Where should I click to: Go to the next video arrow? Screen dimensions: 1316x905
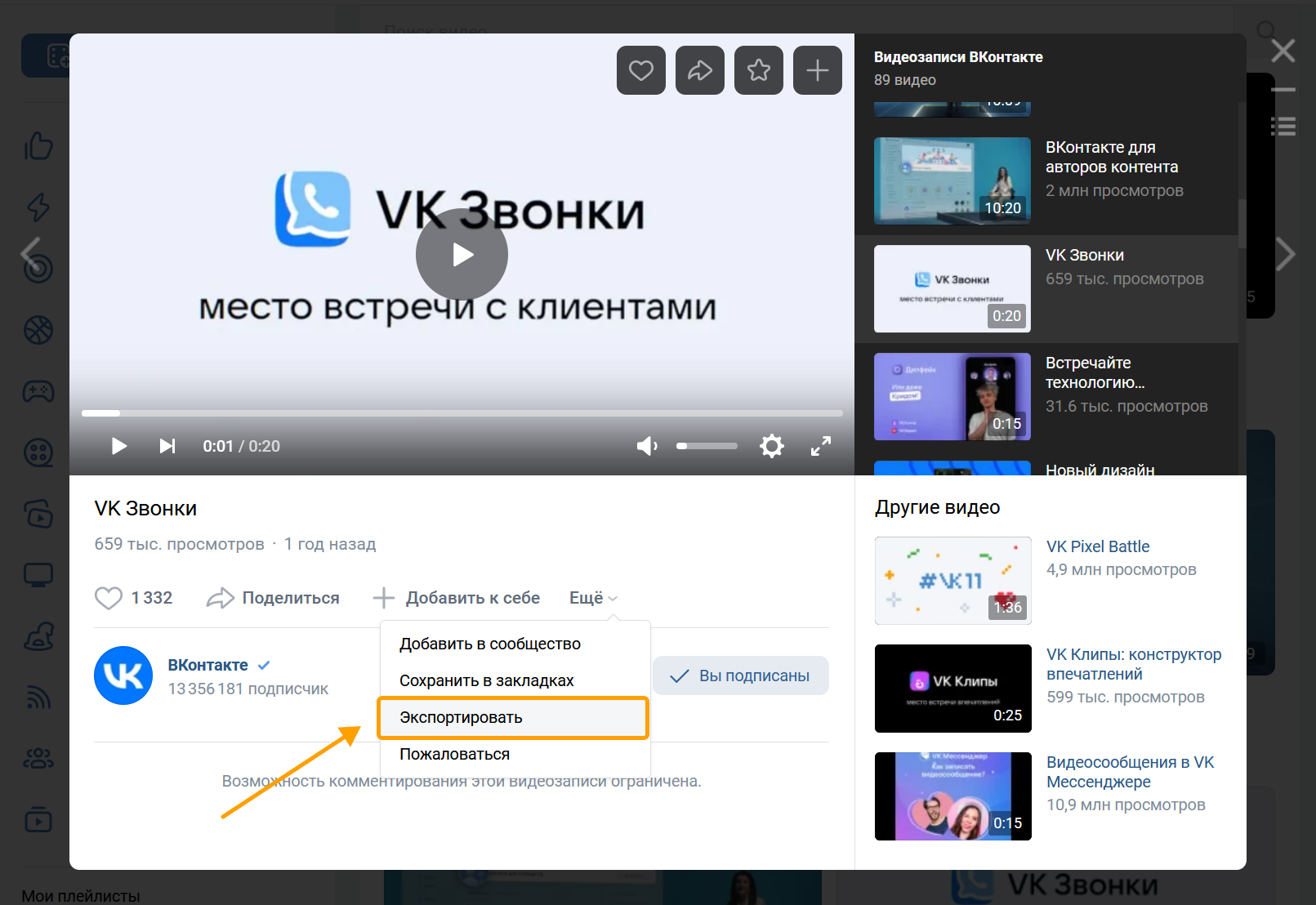(x=1286, y=254)
